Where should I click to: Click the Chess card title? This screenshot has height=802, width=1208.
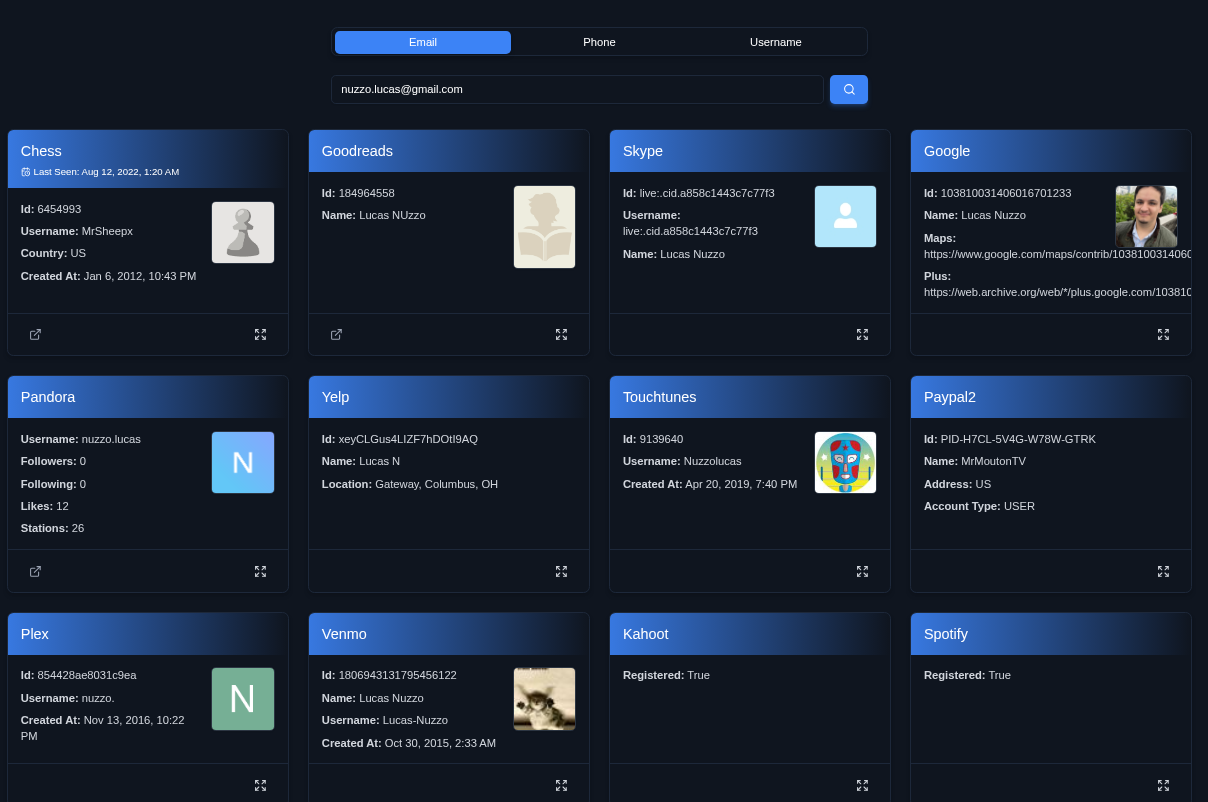tap(41, 151)
